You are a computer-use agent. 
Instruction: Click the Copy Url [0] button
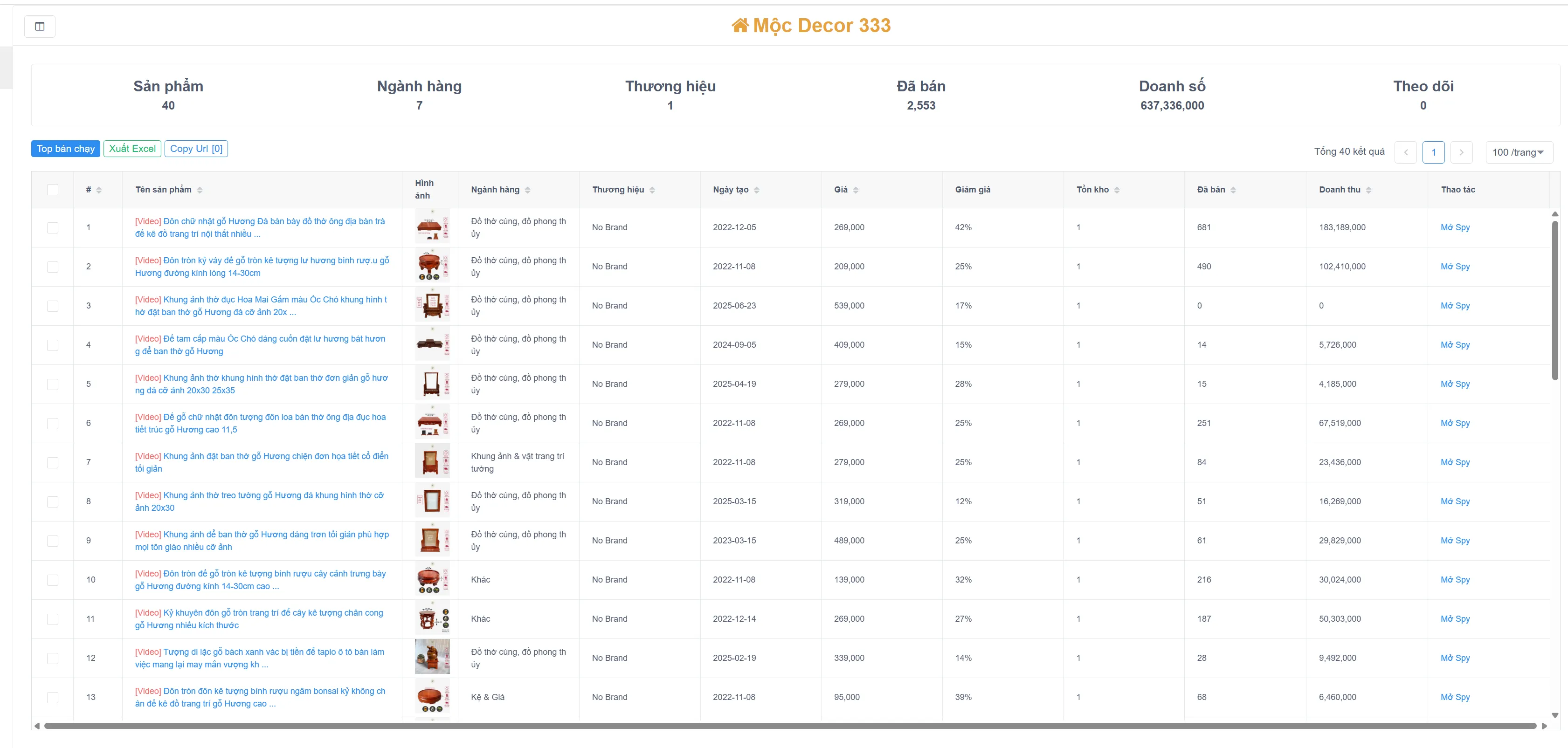coord(196,149)
